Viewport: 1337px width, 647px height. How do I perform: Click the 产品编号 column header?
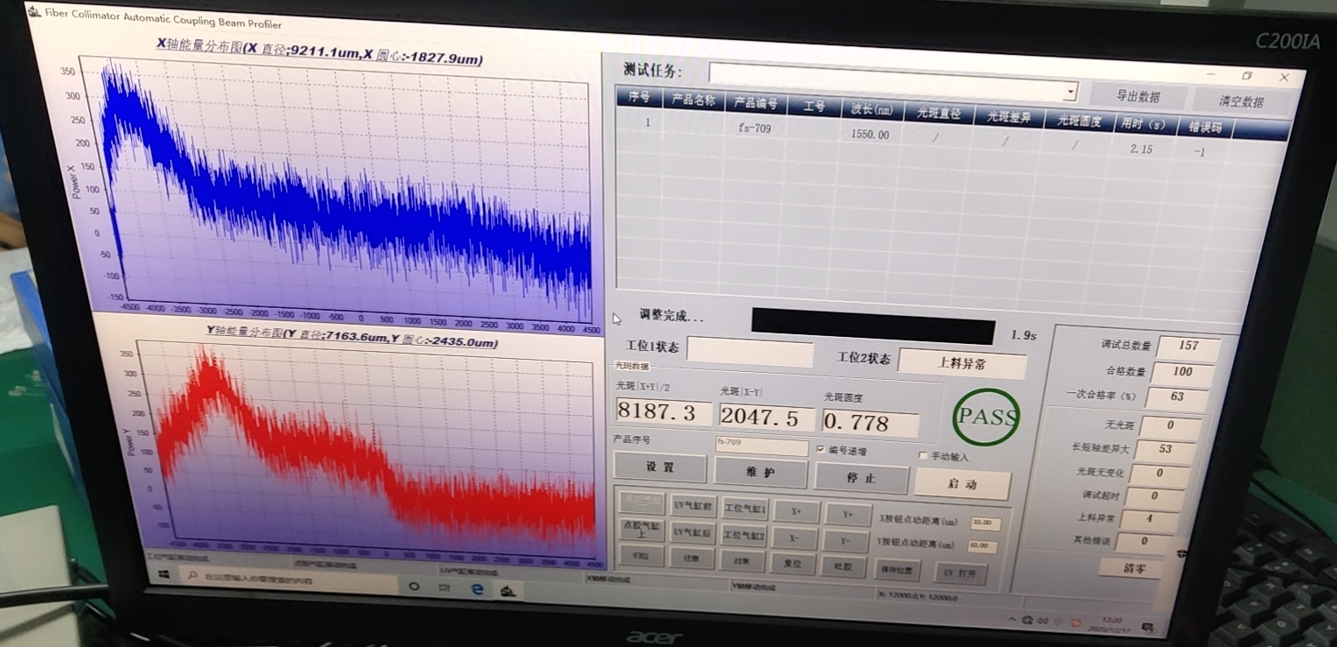tap(756, 103)
